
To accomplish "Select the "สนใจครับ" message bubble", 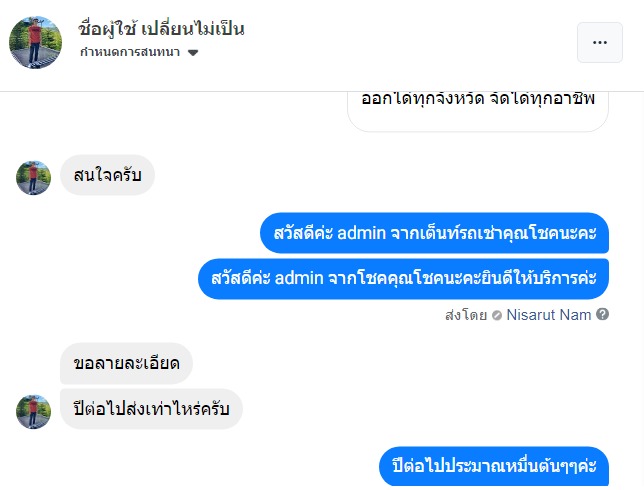I will coord(107,177).
